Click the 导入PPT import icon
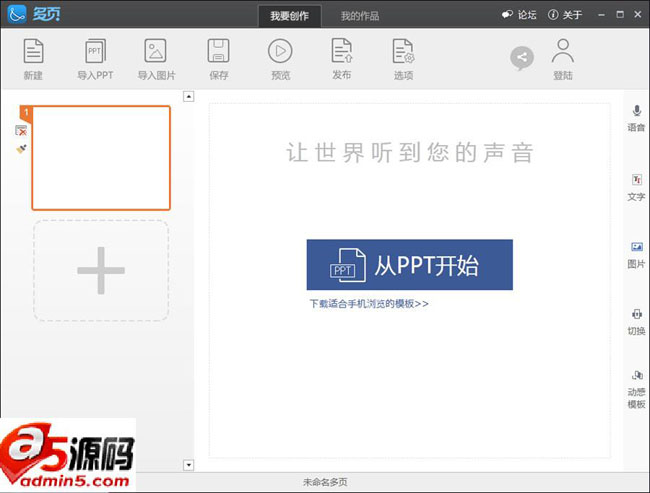The image size is (650, 493). pyautogui.click(x=95, y=52)
